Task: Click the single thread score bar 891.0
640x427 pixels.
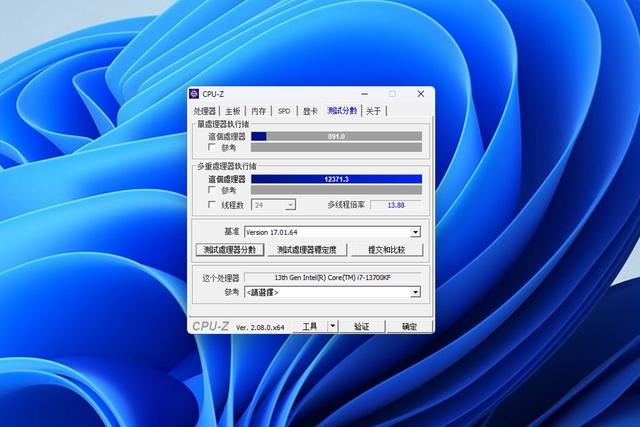Action: point(336,136)
